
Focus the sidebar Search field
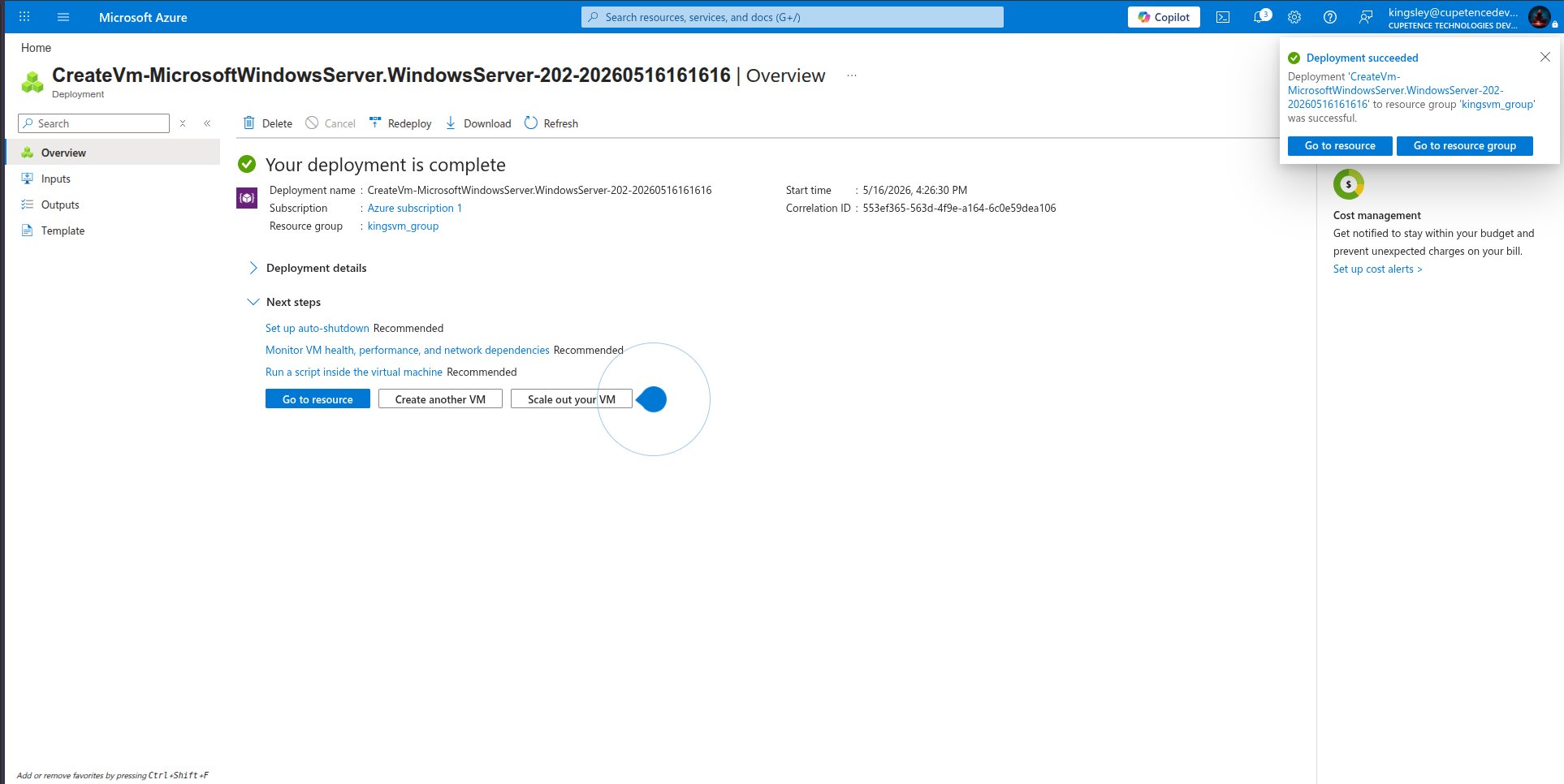click(x=94, y=123)
